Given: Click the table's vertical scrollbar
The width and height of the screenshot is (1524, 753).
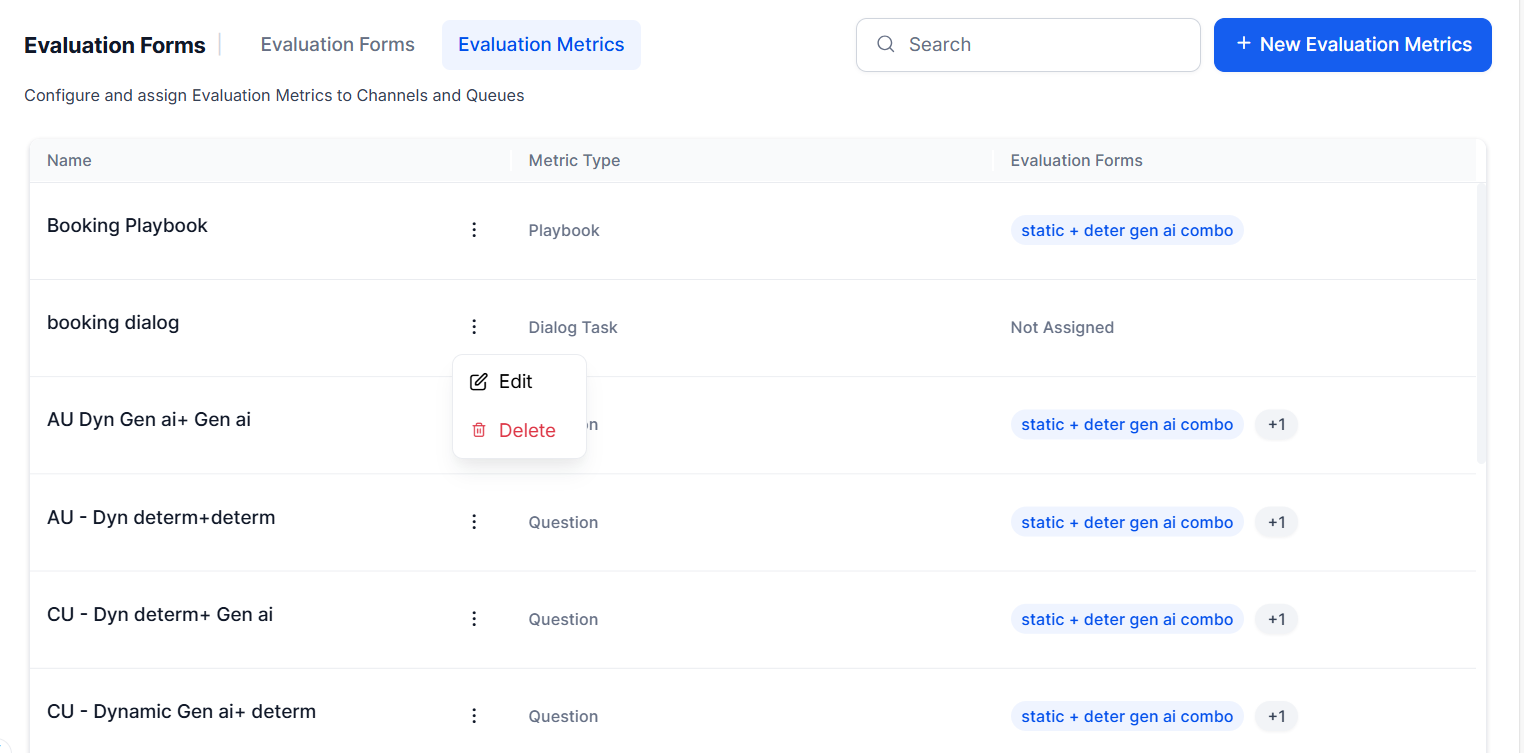Looking at the screenshot, I should click(1481, 320).
